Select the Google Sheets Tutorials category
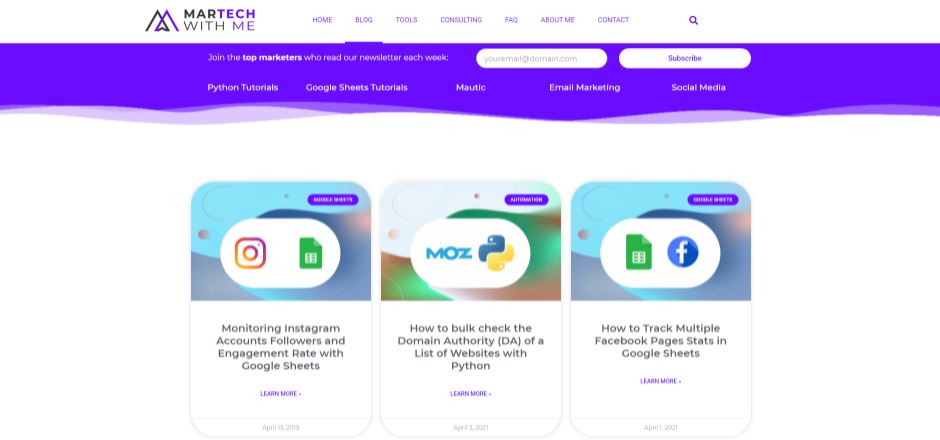 357,88
